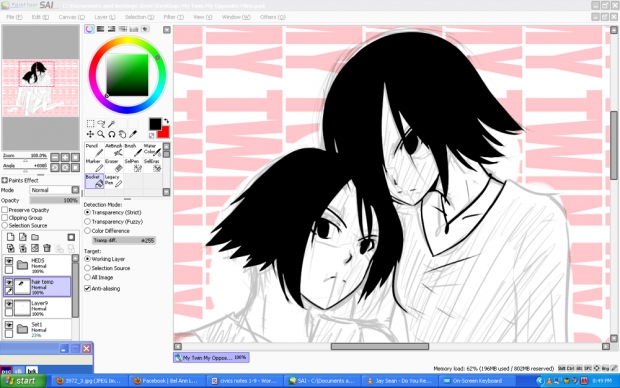620x388 pixels.
Task: Show the RGB slider panel
Action: click(x=100, y=29)
